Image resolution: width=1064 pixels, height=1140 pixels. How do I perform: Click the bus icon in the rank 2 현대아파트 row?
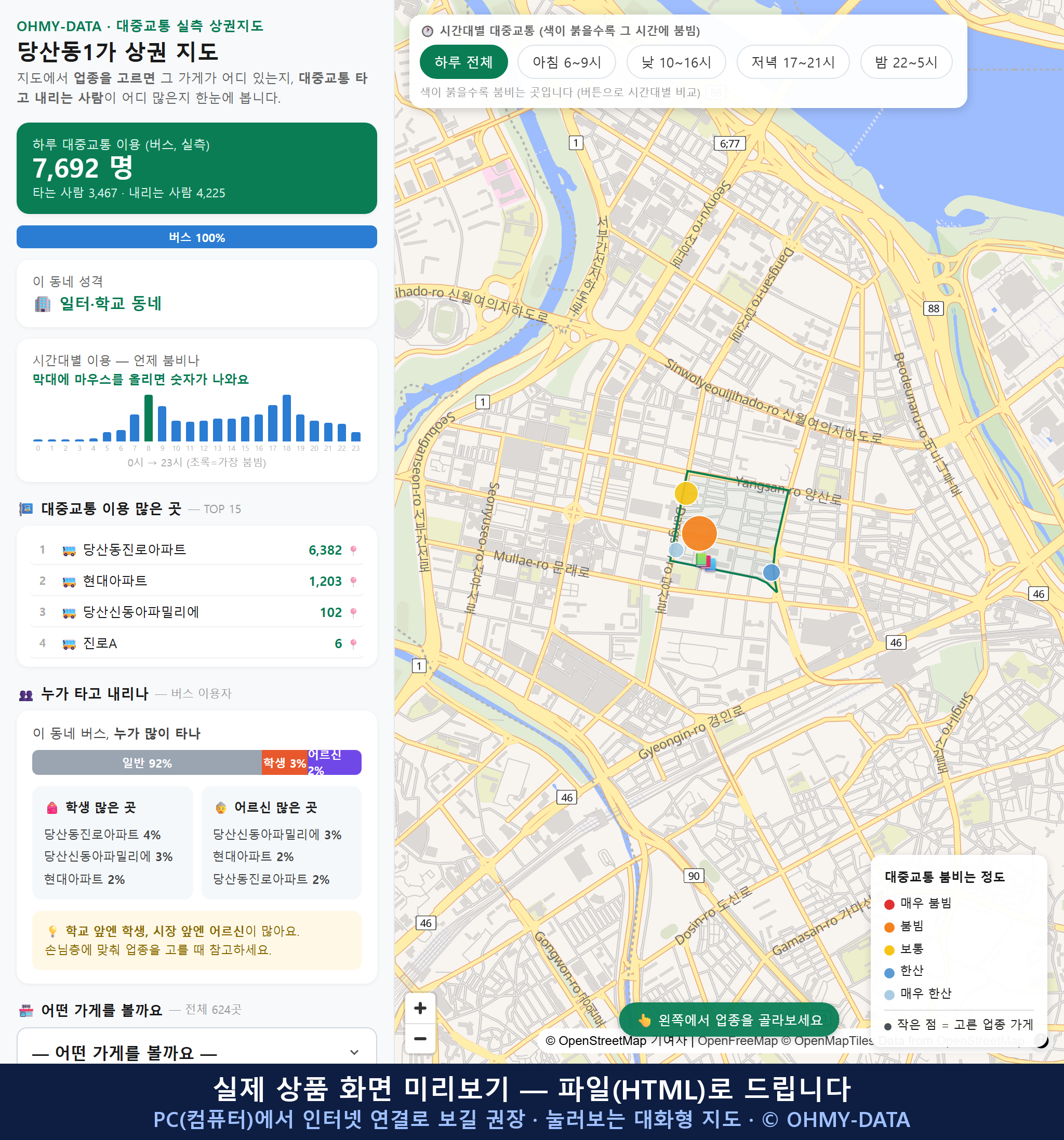click(69, 582)
